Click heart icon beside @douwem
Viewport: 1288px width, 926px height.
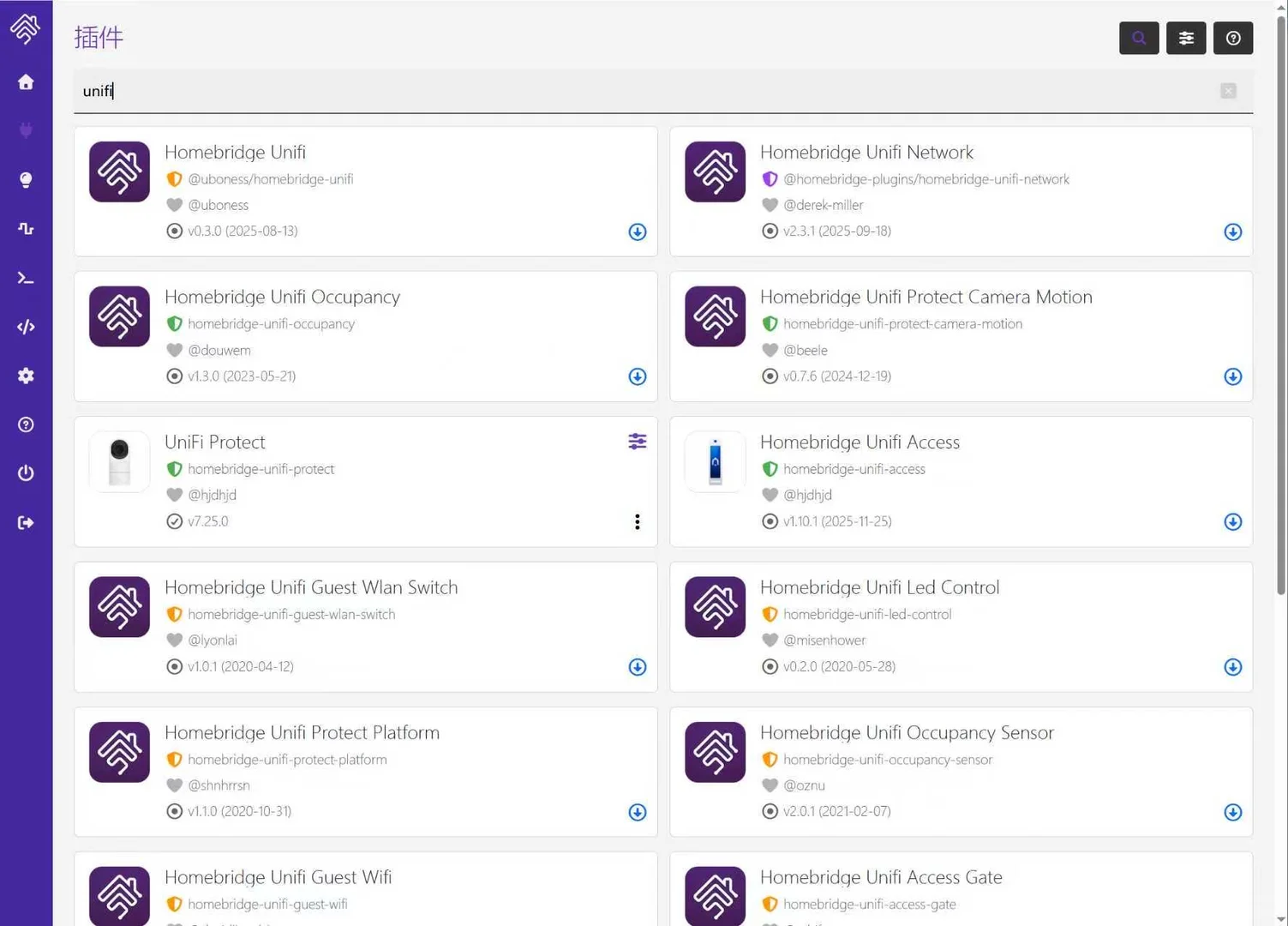click(x=174, y=350)
